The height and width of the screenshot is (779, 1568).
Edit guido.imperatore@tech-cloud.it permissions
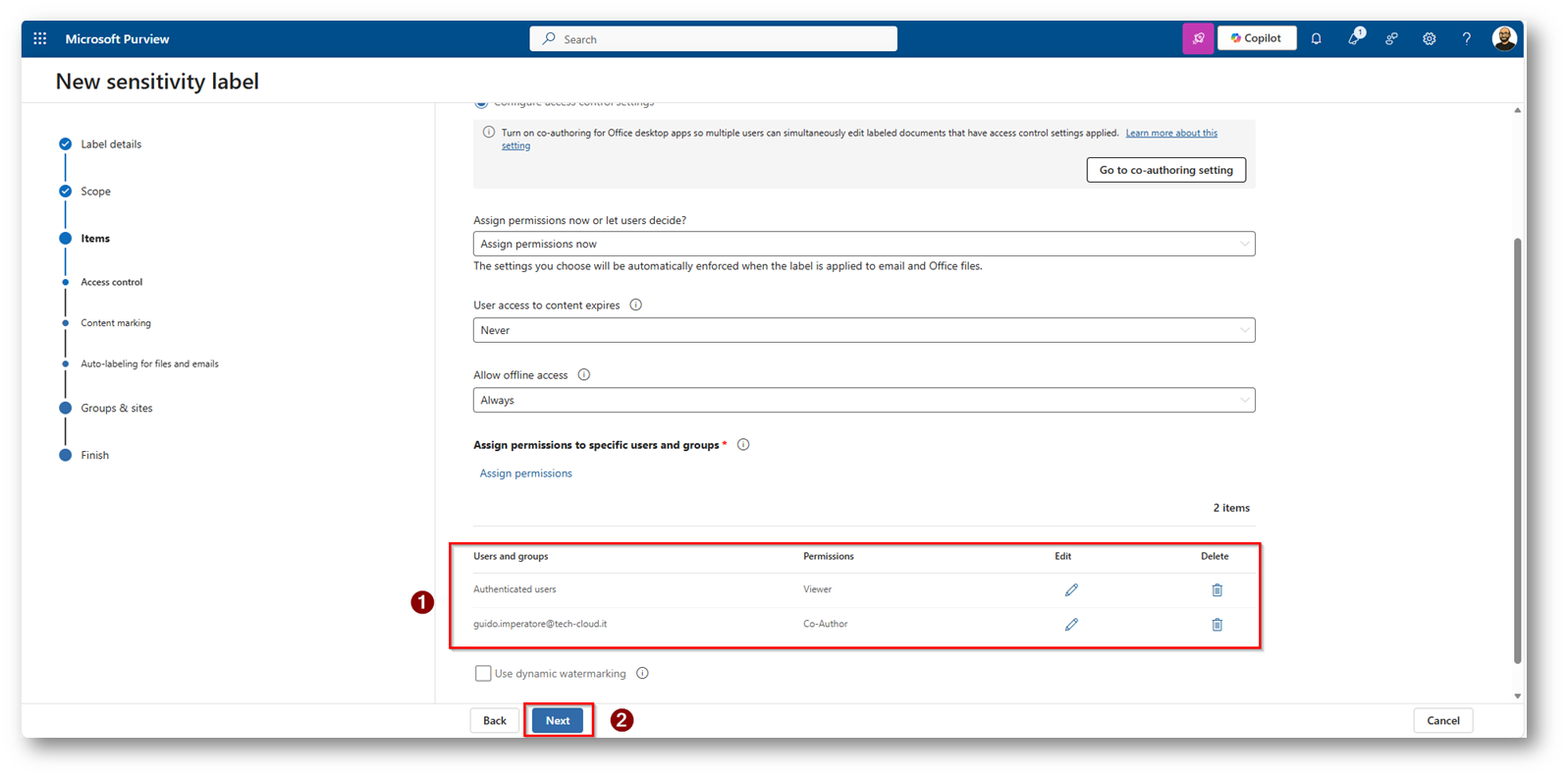click(x=1071, y=625)
